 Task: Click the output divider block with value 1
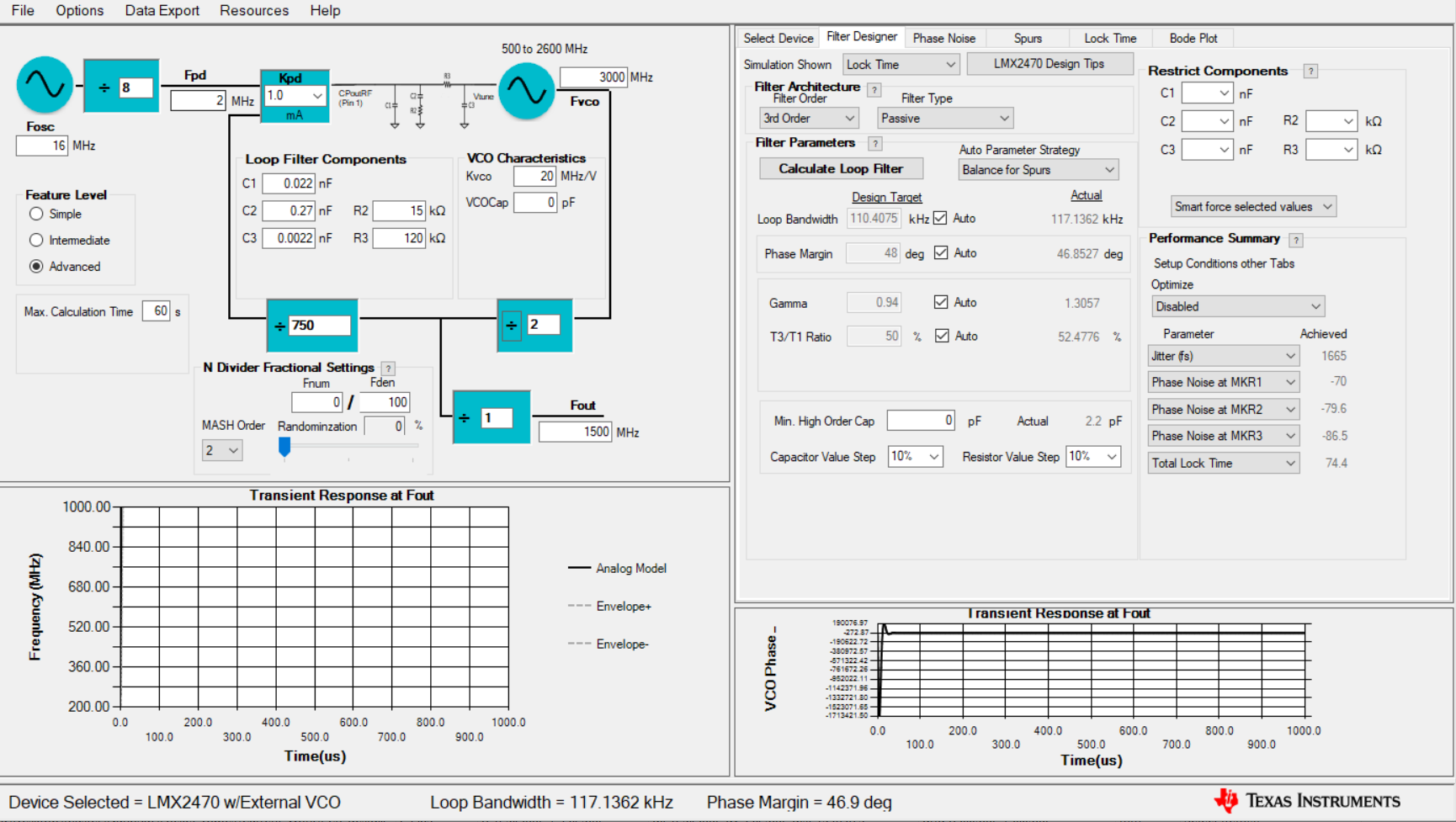pyautogui.click(x=492, y=417)
